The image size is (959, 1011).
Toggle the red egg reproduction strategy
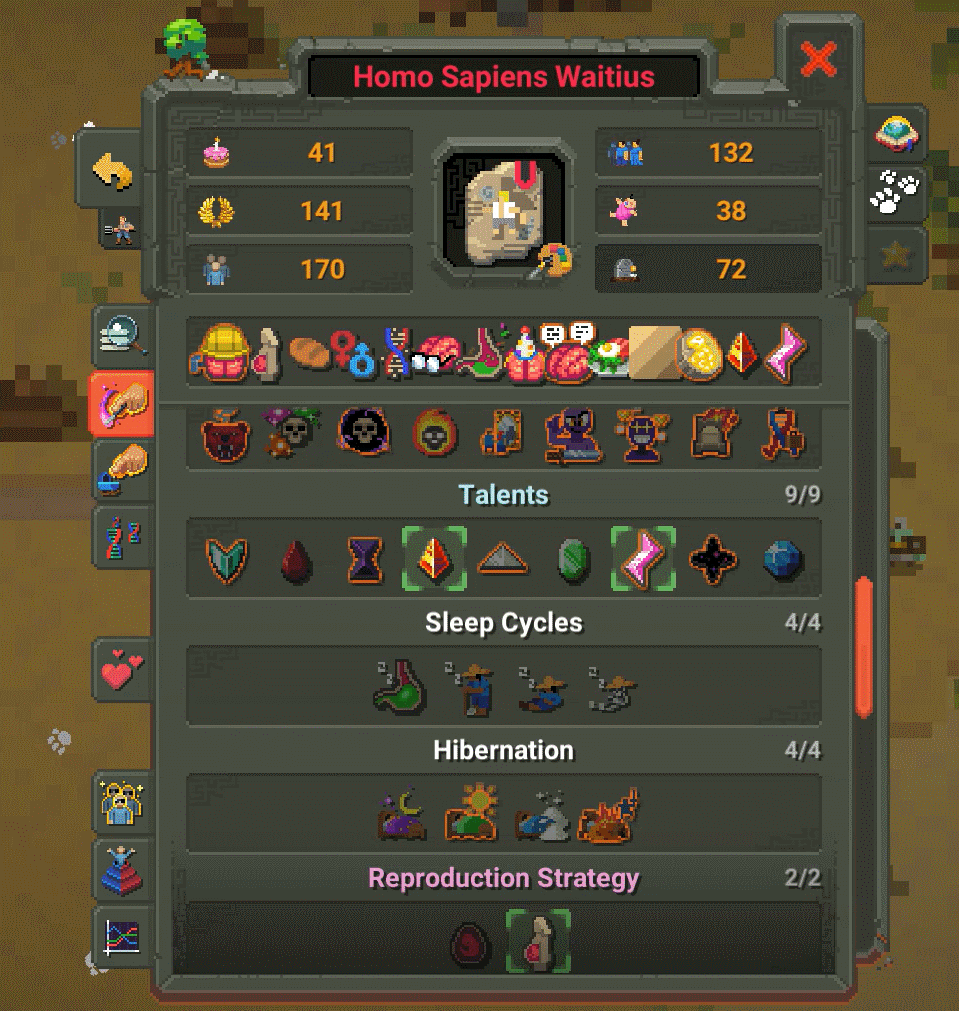tap(470, 944)
